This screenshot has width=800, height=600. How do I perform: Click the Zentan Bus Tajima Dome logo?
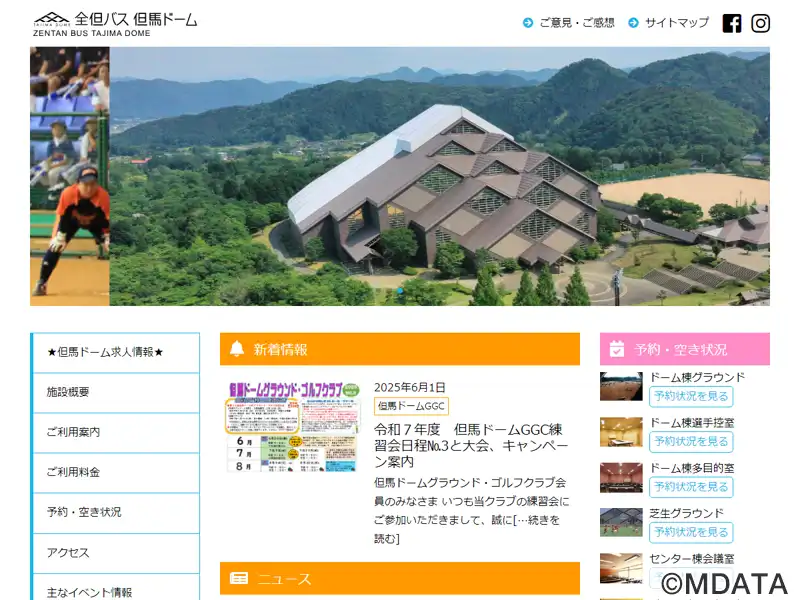point(115,24)
